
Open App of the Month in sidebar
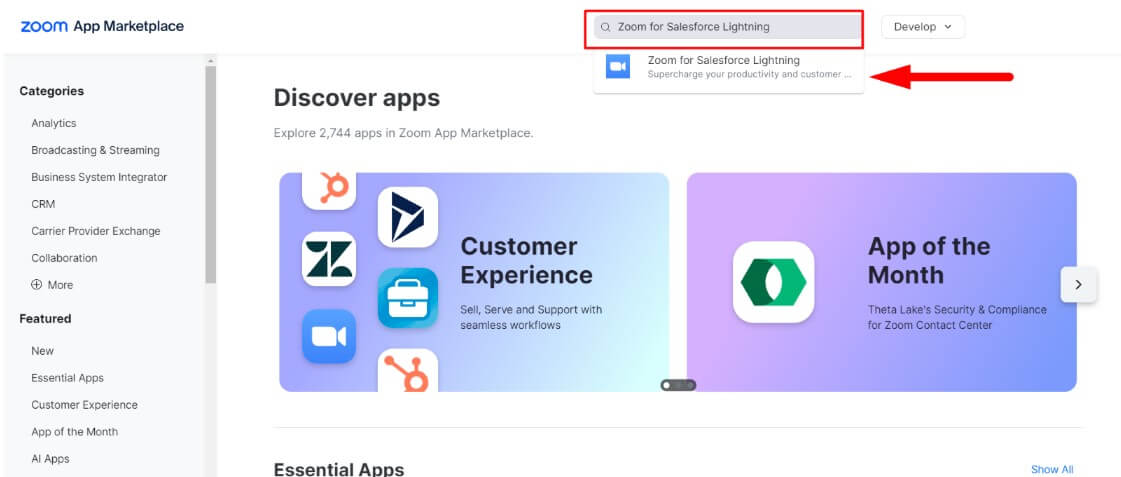74,432
